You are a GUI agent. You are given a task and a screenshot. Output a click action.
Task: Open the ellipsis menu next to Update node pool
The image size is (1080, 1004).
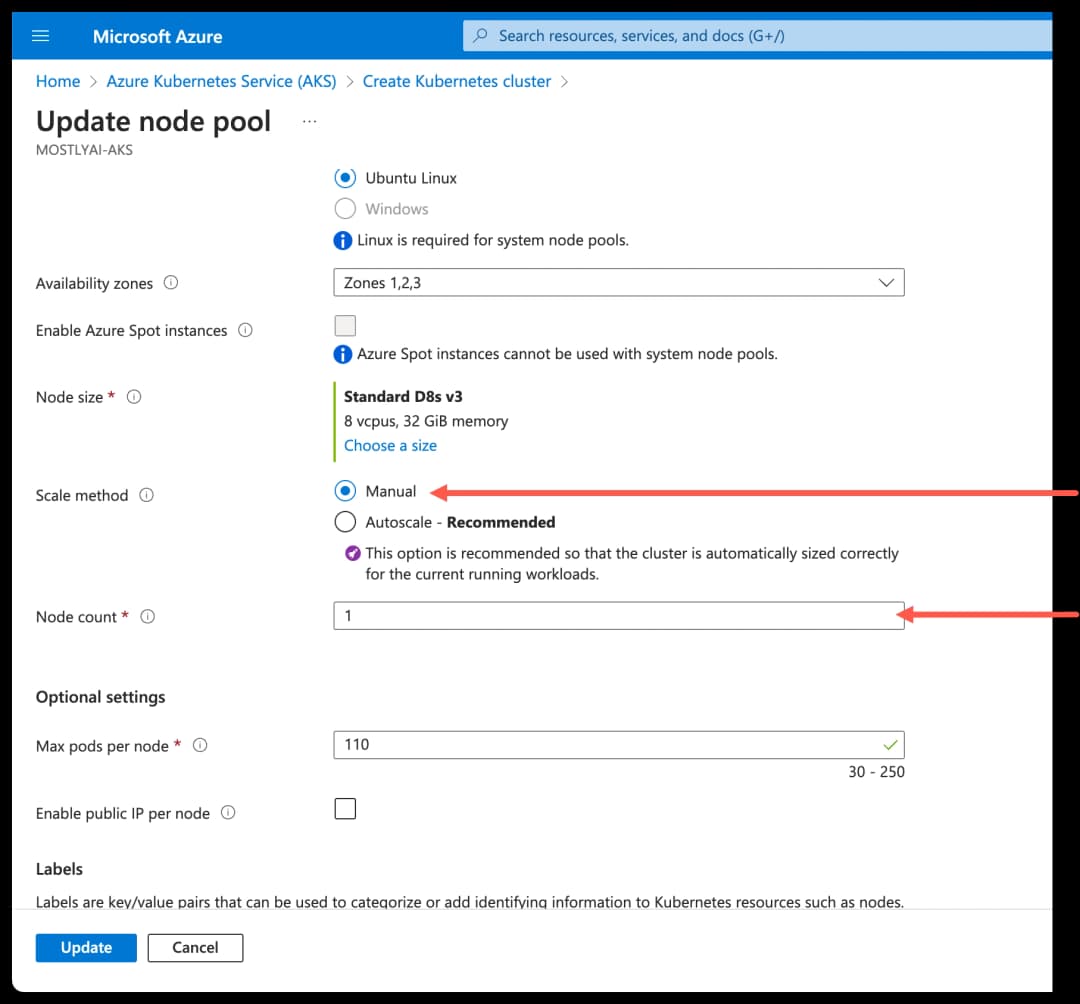(309, 119)
